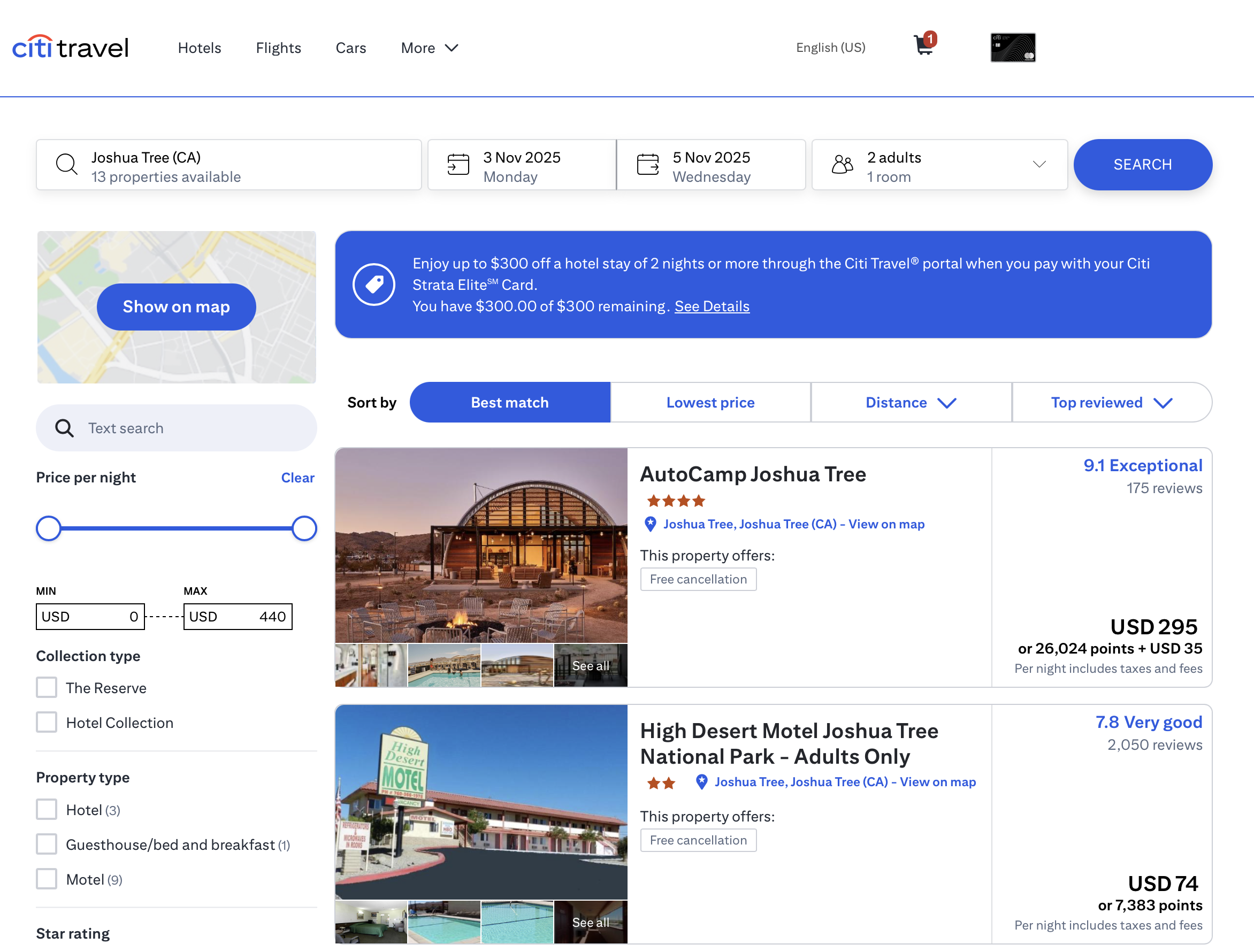Image resolution: width=1254 pixels, height=952 pixels.
Task: Click the SEARCH button
Action: [1142, 165]
